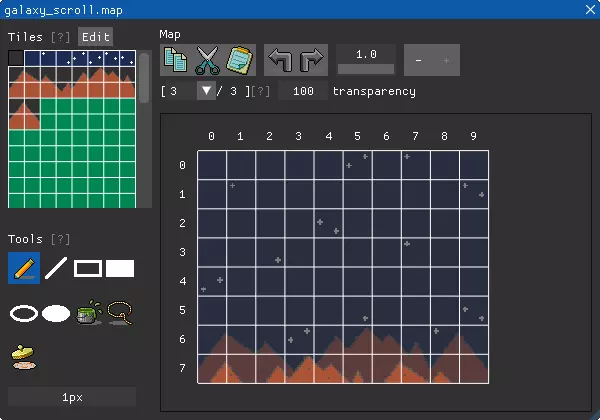Click the zoom minus button
Screen dimensions: 600x420
pyautogui.click(x=418, y=60)
